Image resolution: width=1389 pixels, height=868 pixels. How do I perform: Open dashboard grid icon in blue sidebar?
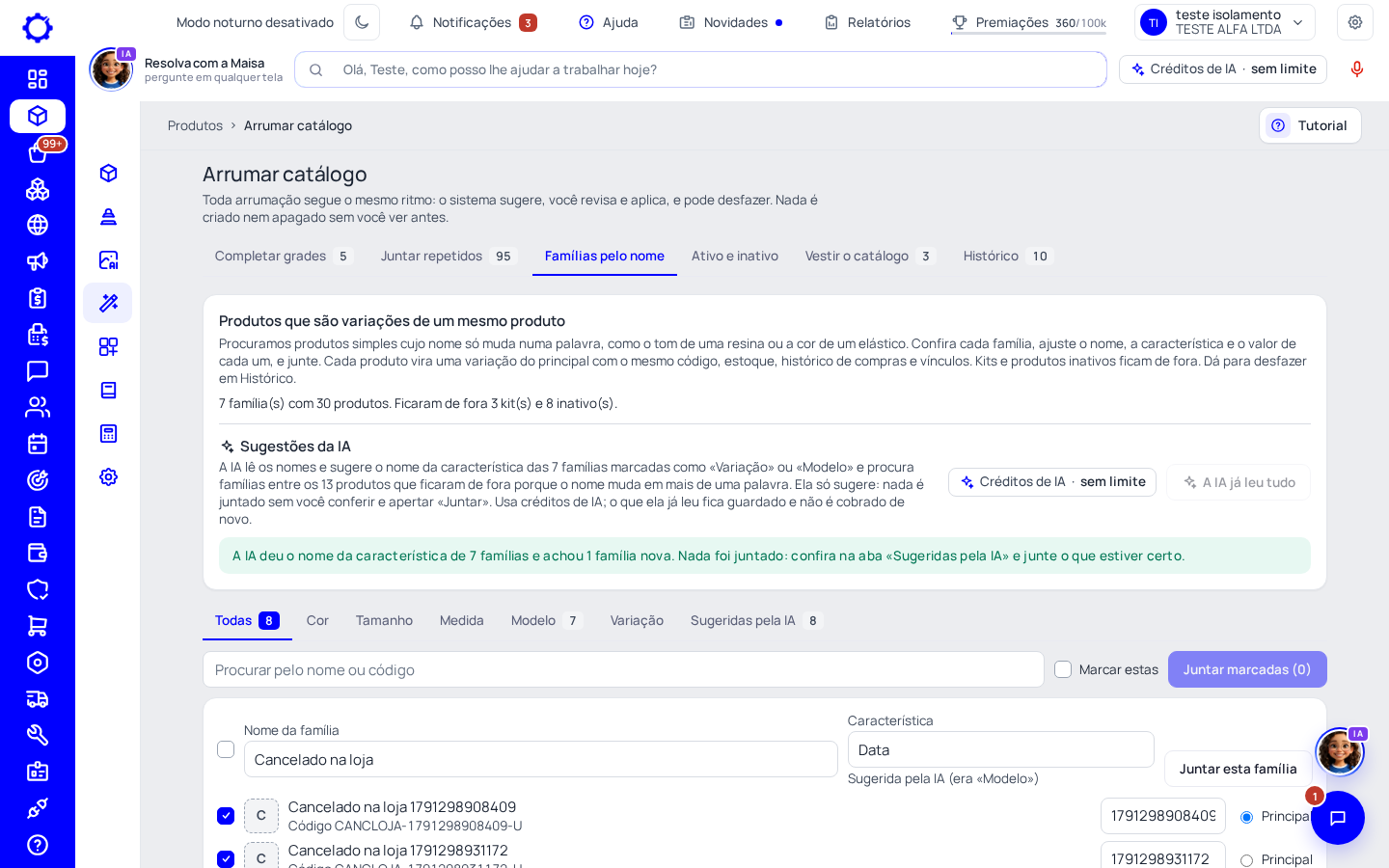pos(38,79)
